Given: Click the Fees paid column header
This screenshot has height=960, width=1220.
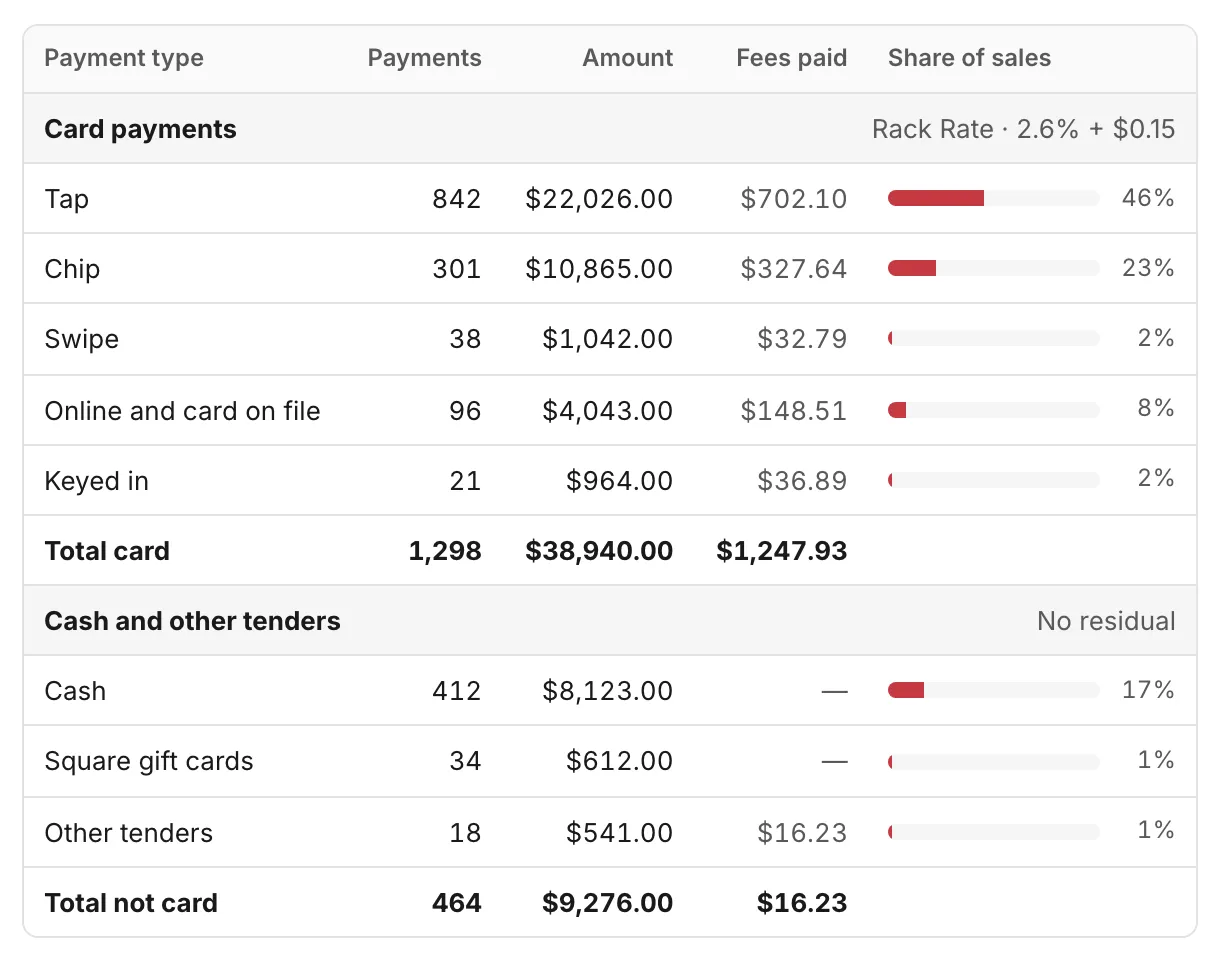Looking at the screenshot, I should point(792,58).
